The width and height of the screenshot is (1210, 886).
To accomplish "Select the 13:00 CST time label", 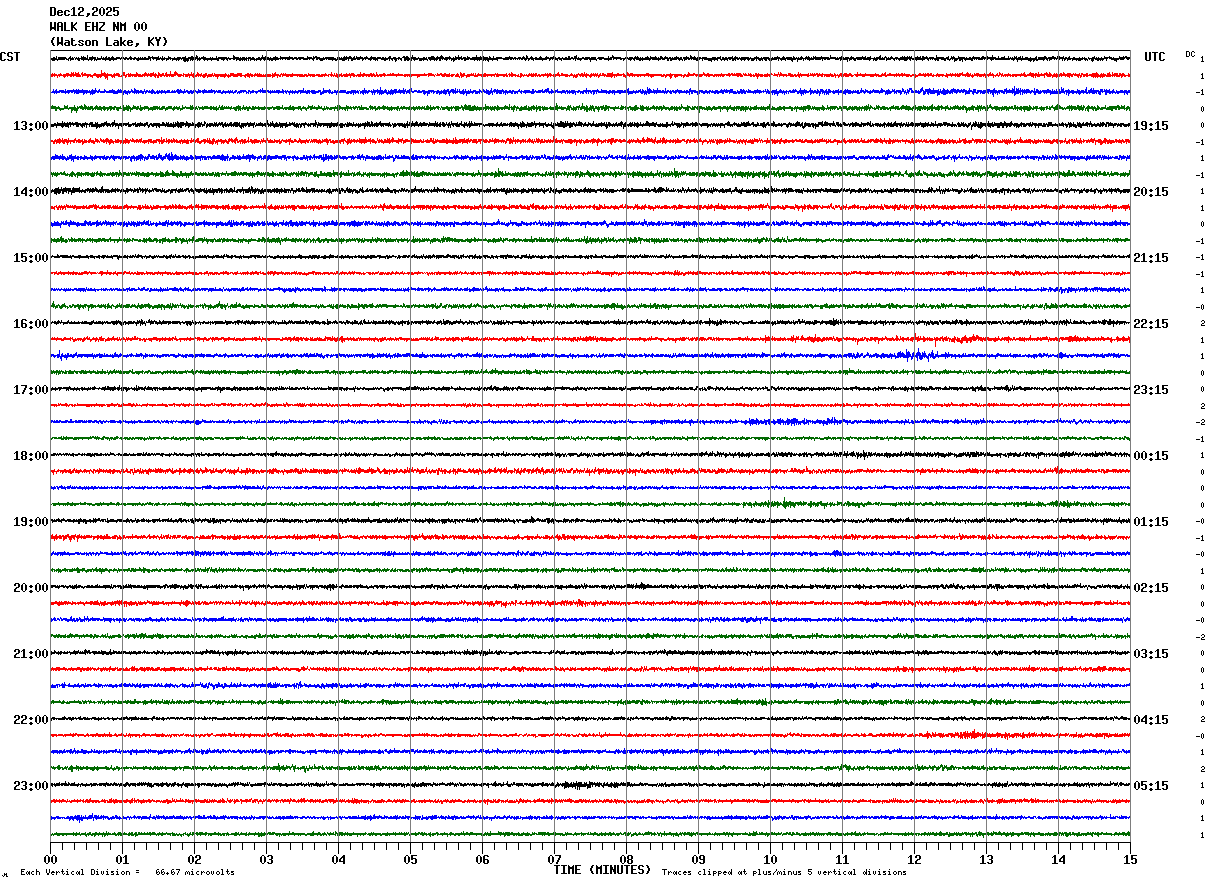I will 30,126.
